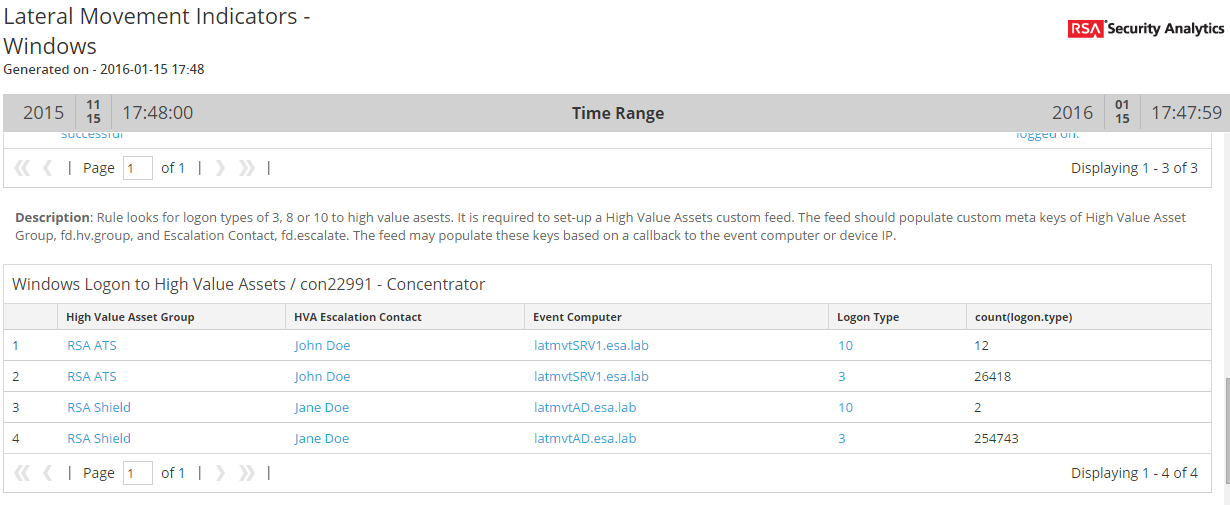Open Jane Doe link in row 3

pos(322,408)
